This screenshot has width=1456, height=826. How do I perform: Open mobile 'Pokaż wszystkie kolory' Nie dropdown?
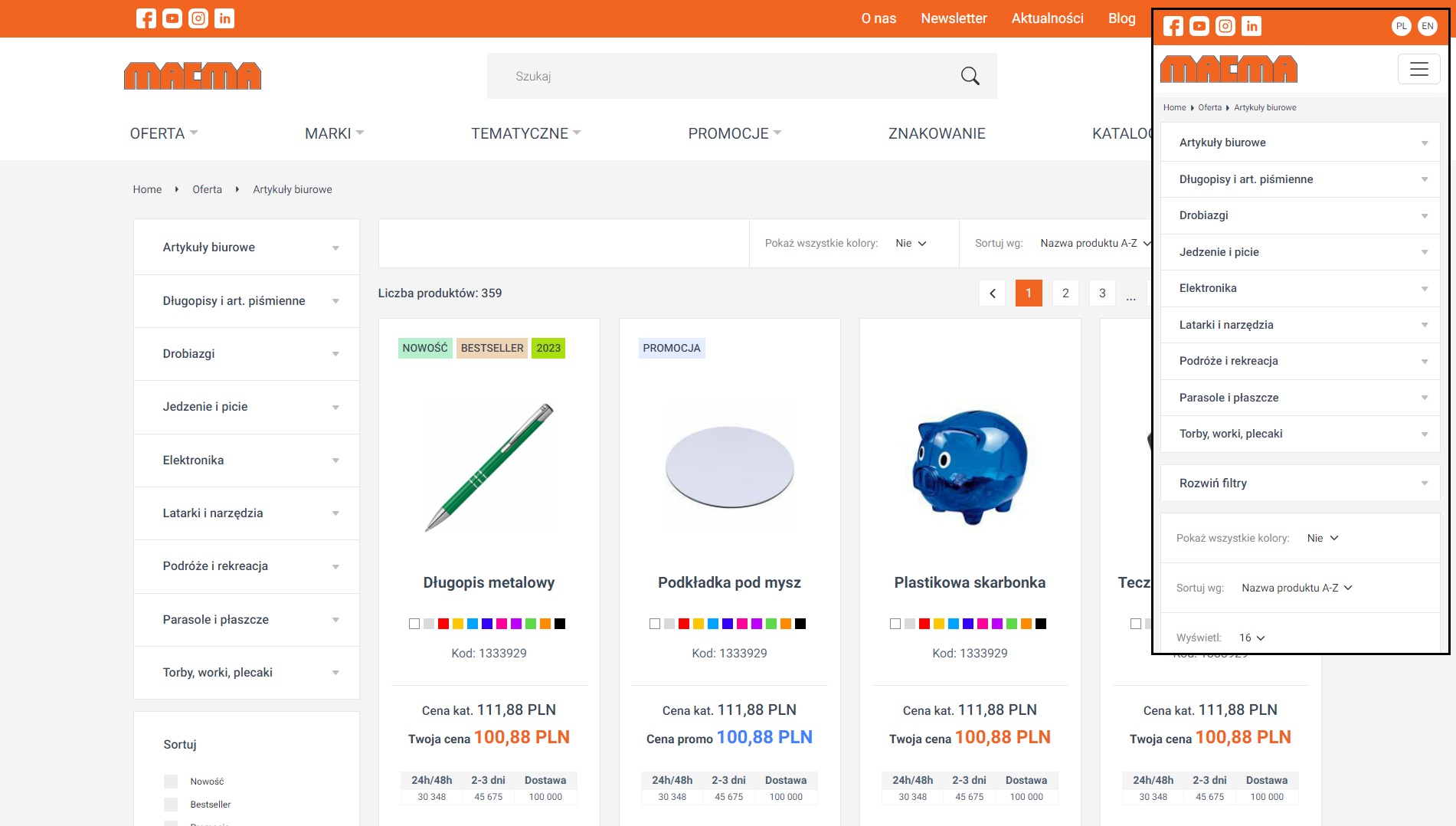(1323, 538)
